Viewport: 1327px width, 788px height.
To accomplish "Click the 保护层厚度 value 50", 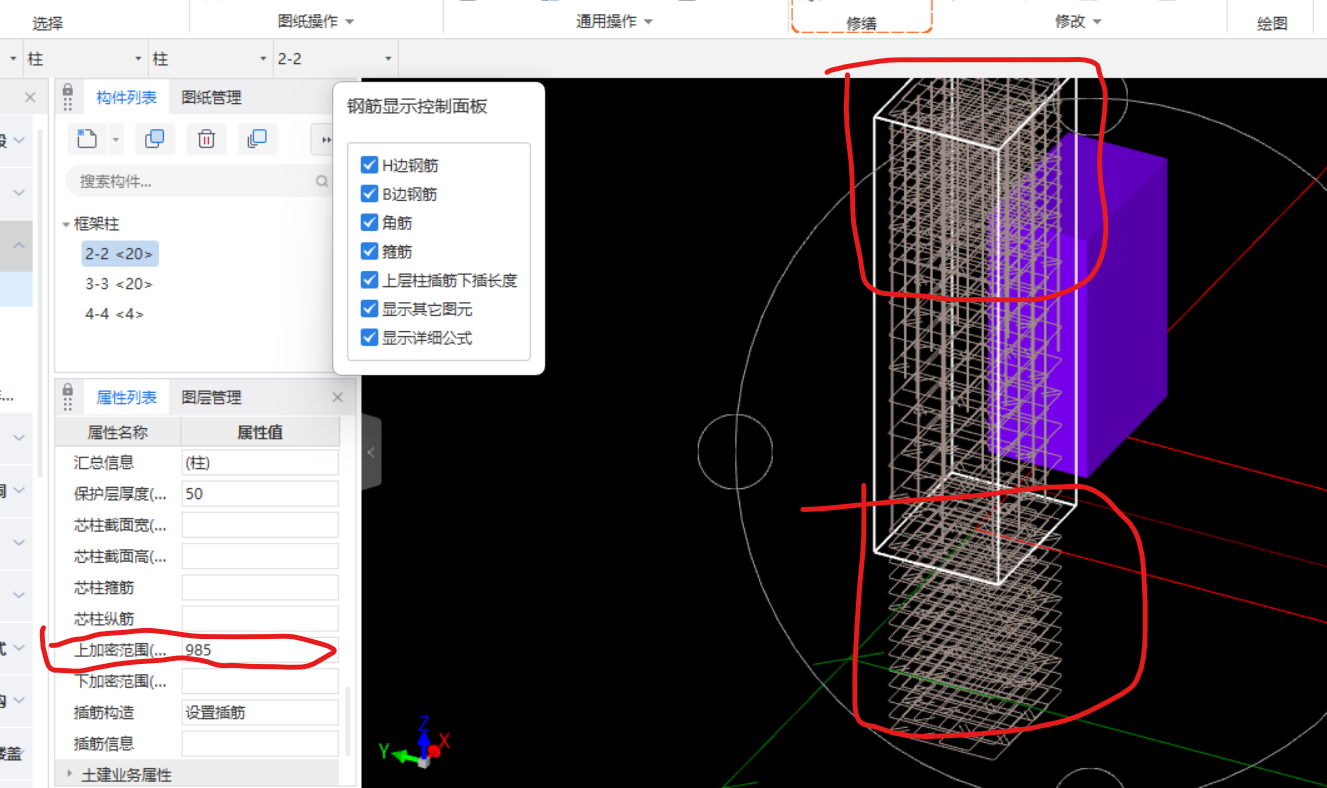I will click(260, 493).
